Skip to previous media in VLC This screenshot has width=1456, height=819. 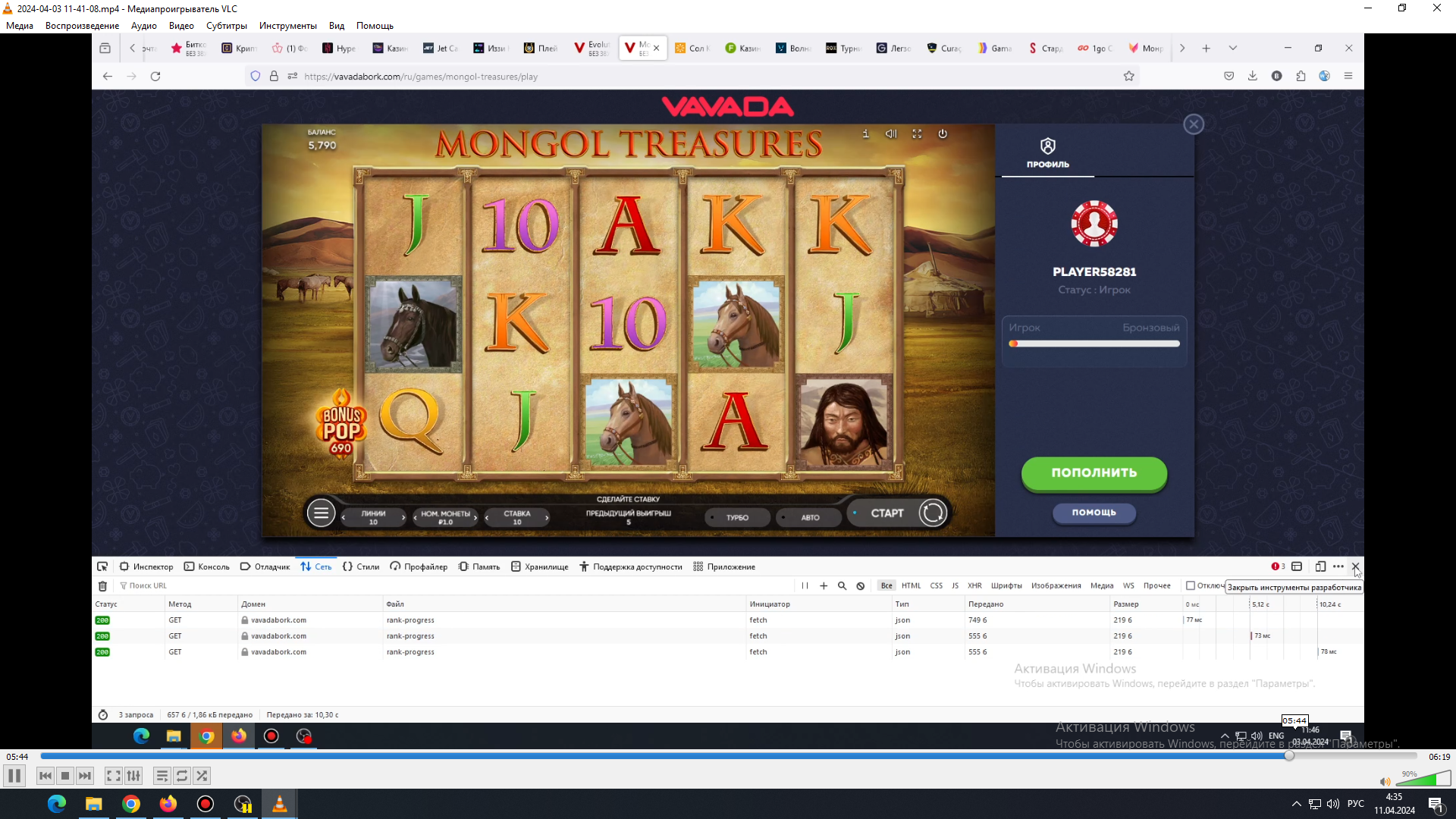coord(45,776)
